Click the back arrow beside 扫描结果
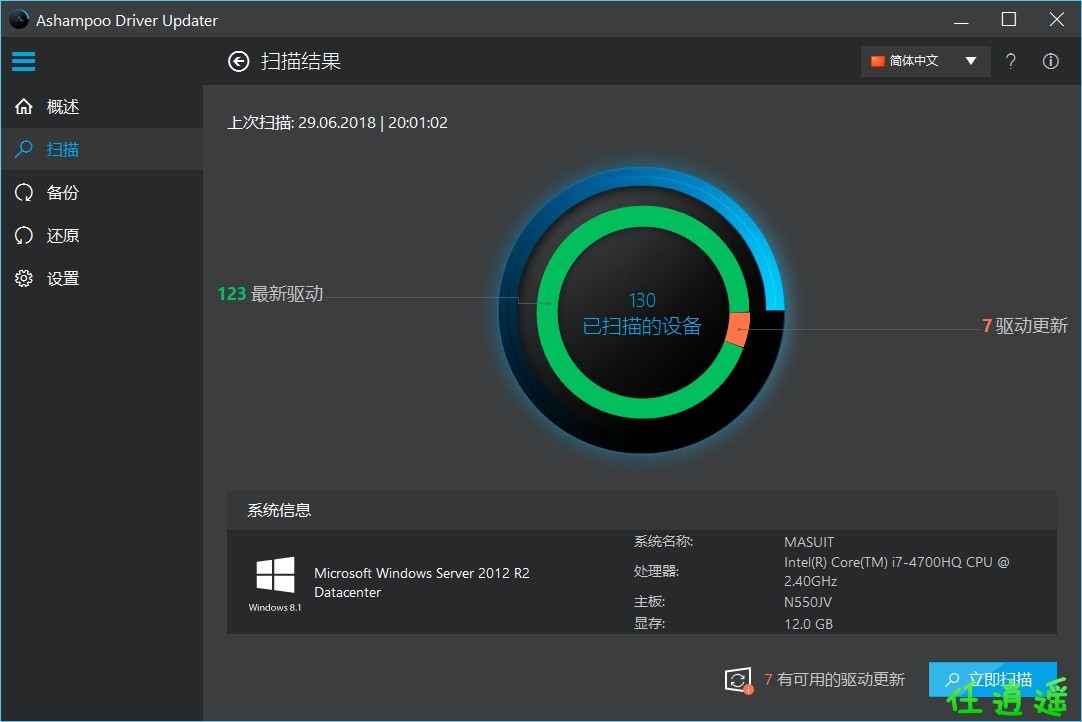Screen dimensions: 1082x722 click(x=239, y=61)
